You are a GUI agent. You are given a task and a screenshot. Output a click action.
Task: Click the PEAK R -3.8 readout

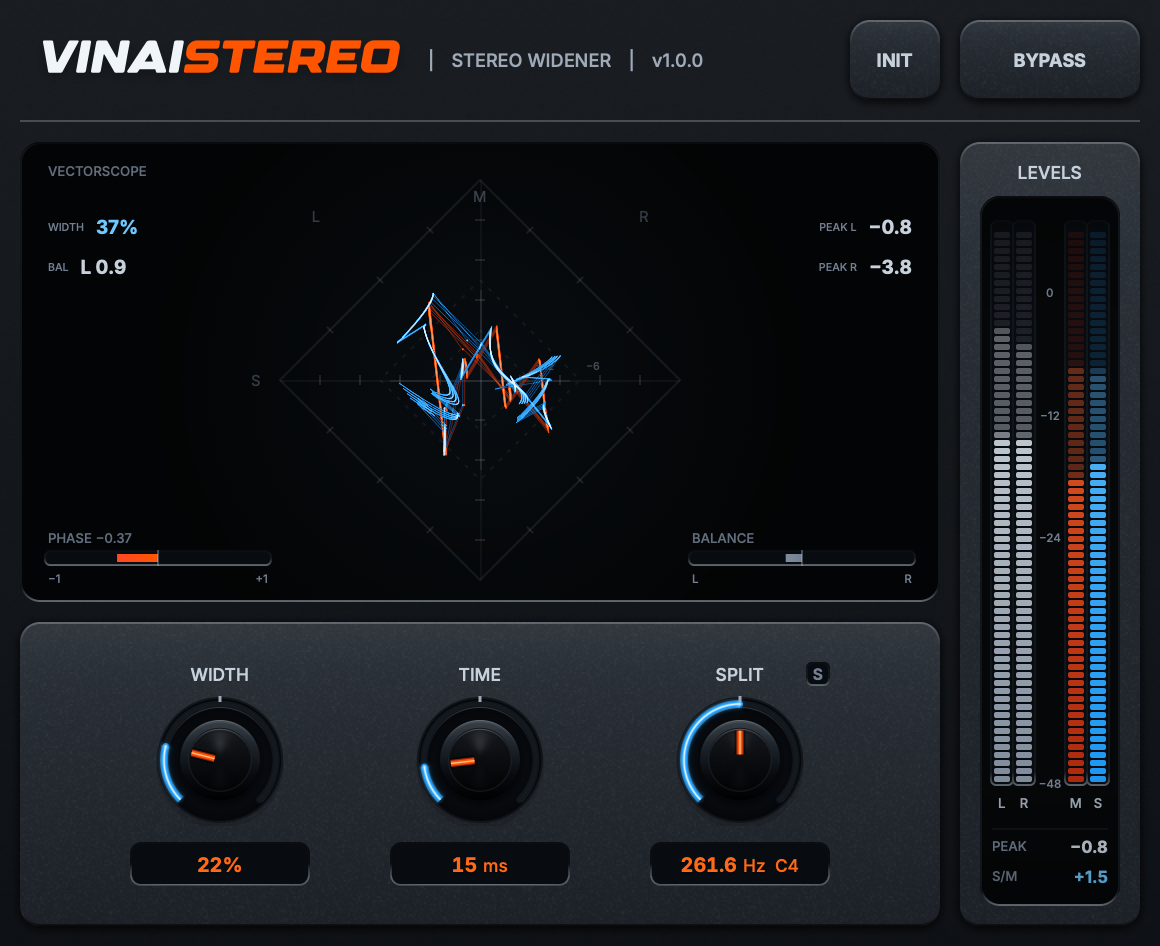point(865,267)
